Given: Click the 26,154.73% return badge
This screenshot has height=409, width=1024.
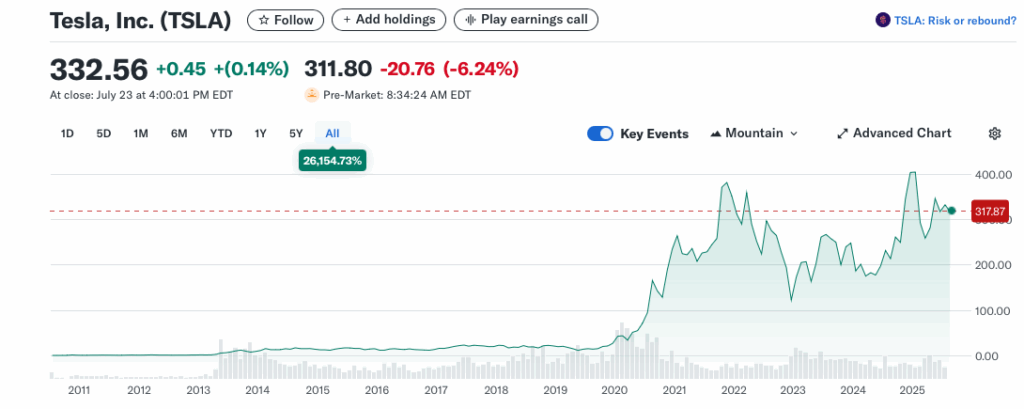Looking at the screenshot, I should (x=332, y=160).
